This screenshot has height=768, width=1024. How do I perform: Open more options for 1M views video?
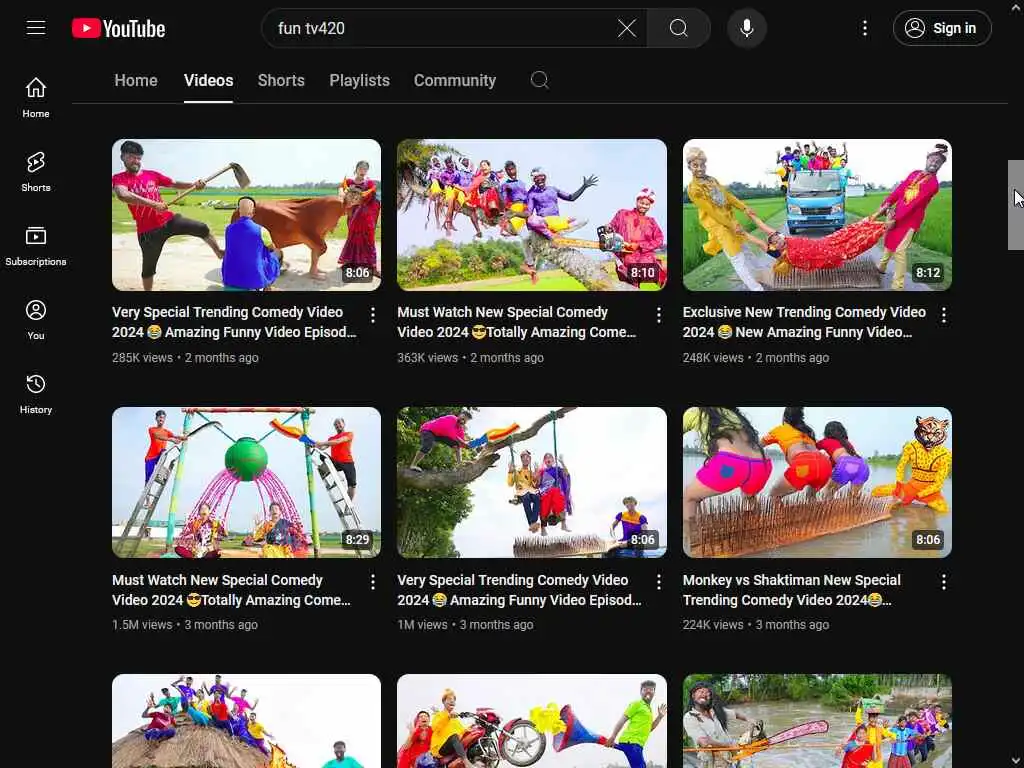(658, 582)
